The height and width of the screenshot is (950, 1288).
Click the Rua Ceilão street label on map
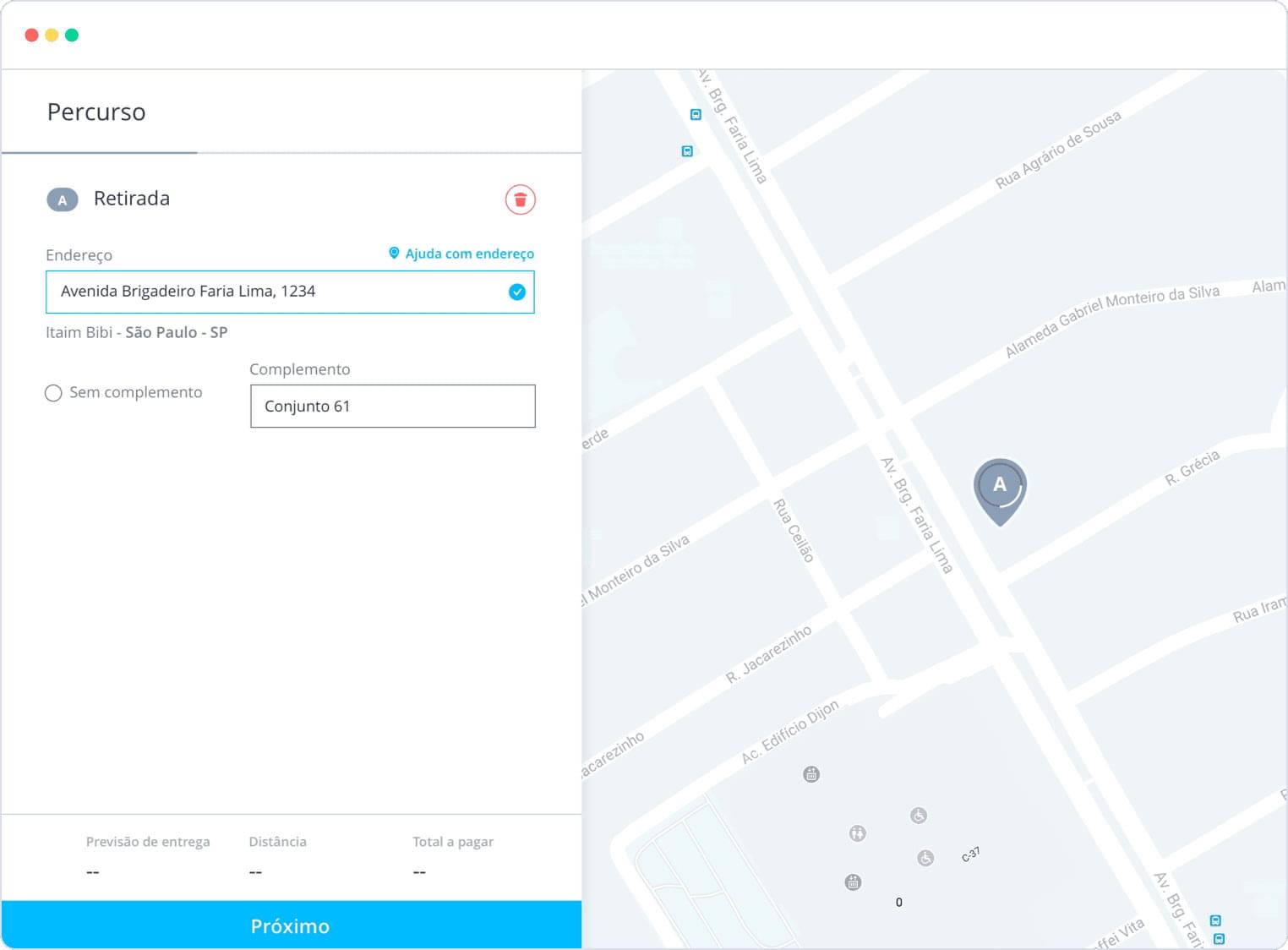point(794,531)
